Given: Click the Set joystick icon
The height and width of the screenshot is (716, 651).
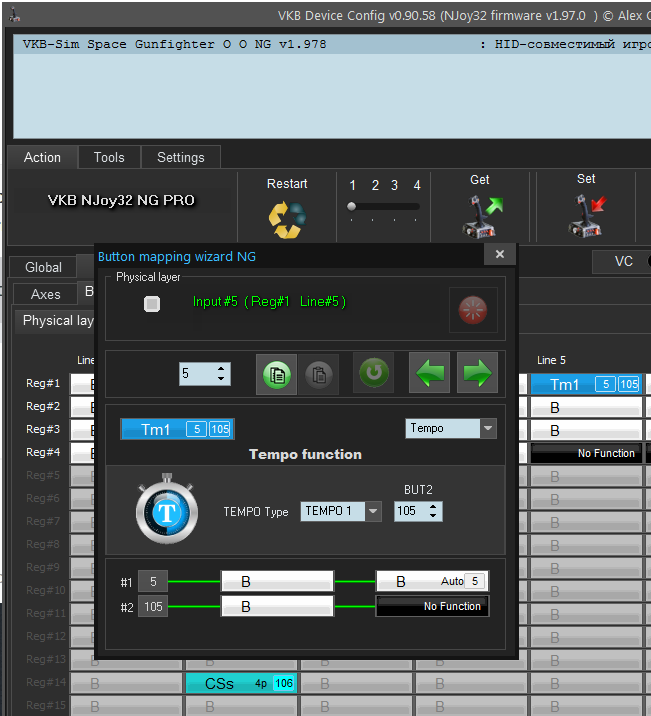Looking at the screenshot, I should (x=587, y=215).
